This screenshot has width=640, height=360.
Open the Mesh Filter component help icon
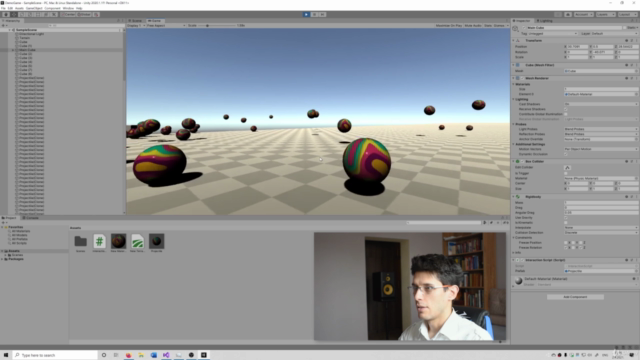(x=627, y=65)
